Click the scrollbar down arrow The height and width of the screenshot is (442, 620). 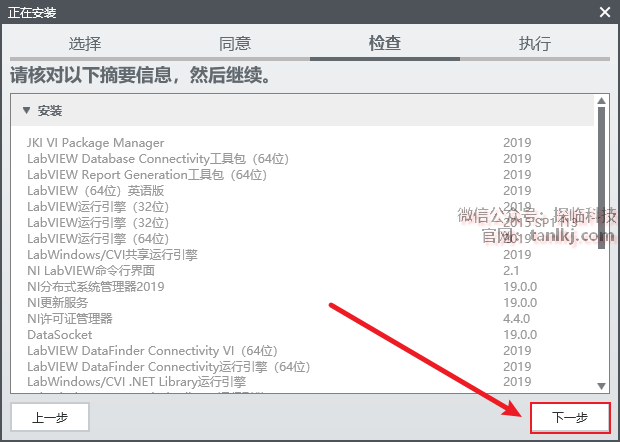click(601, 386)
